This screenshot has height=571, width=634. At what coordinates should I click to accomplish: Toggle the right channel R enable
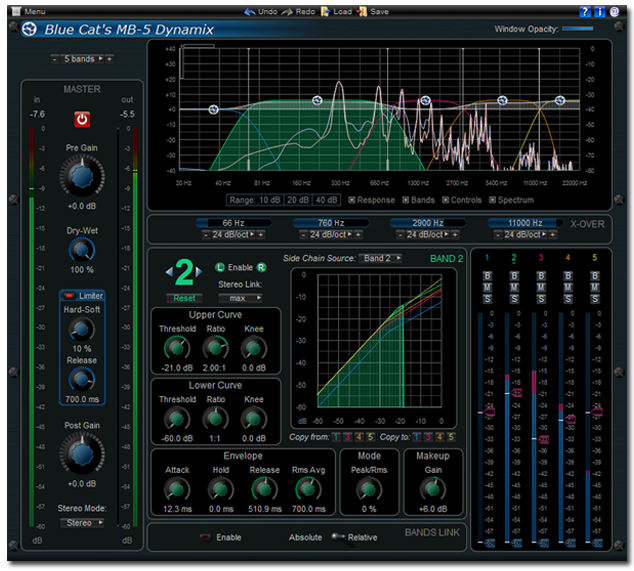click(262, 267)
